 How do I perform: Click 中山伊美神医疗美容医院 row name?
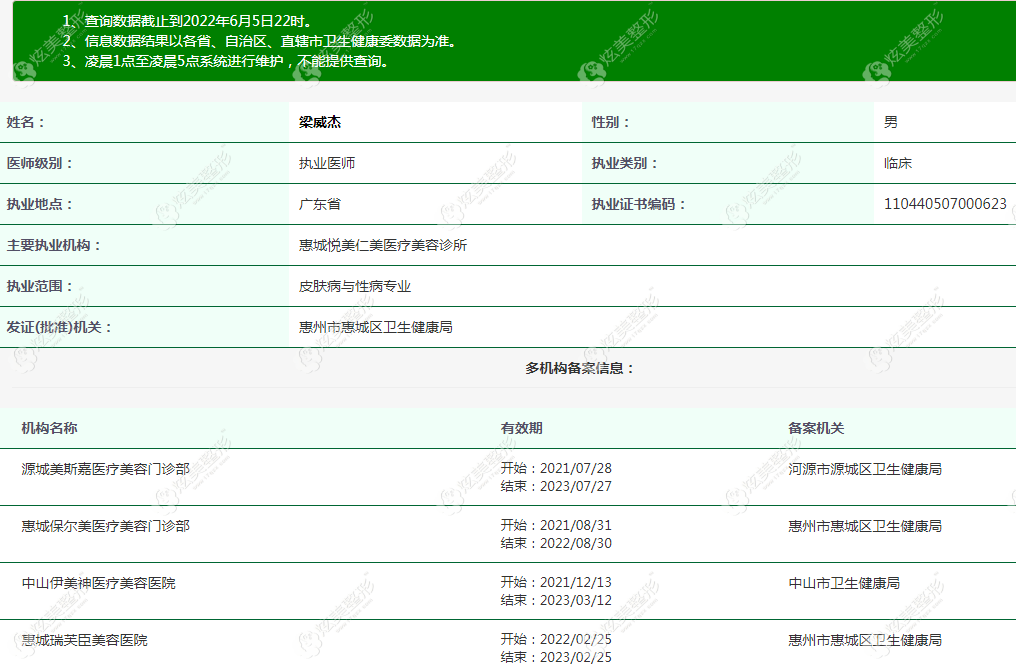pos(98,583)
